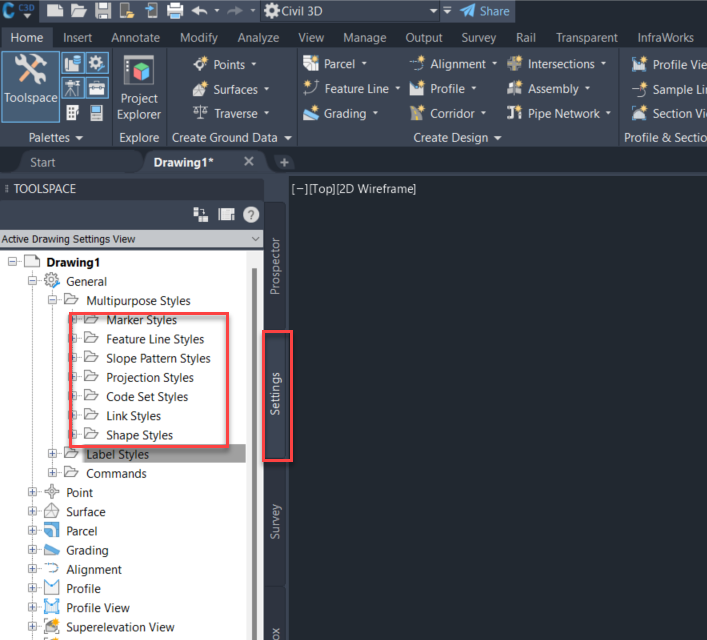
Task: Click the Alignment creation icon
Action: (x=417, y=64)
